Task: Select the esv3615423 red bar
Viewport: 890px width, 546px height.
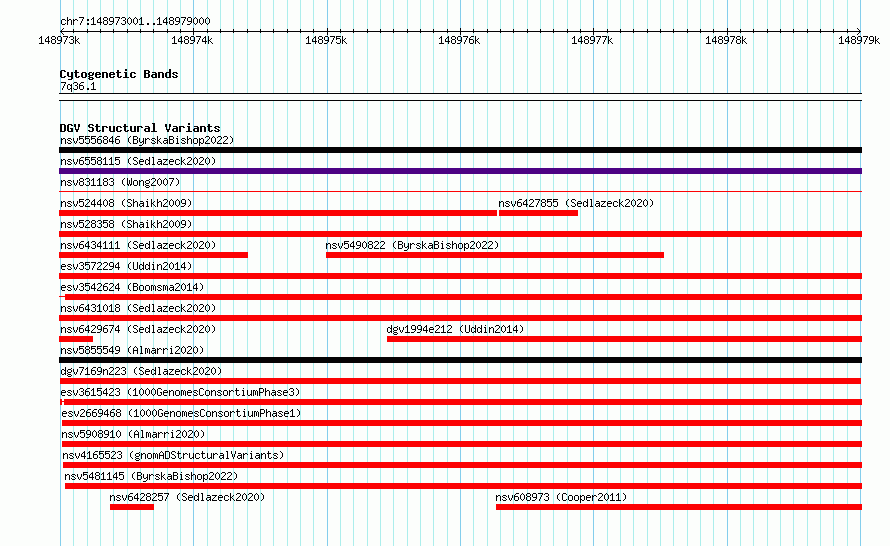Action: click(x=462, y=402)
